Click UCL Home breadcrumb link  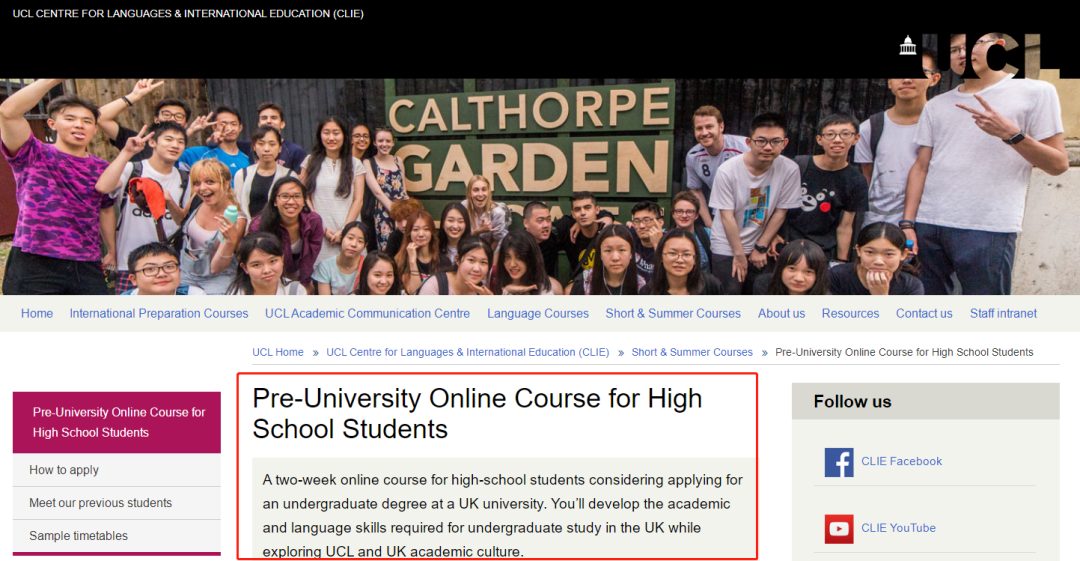(278, 352)
